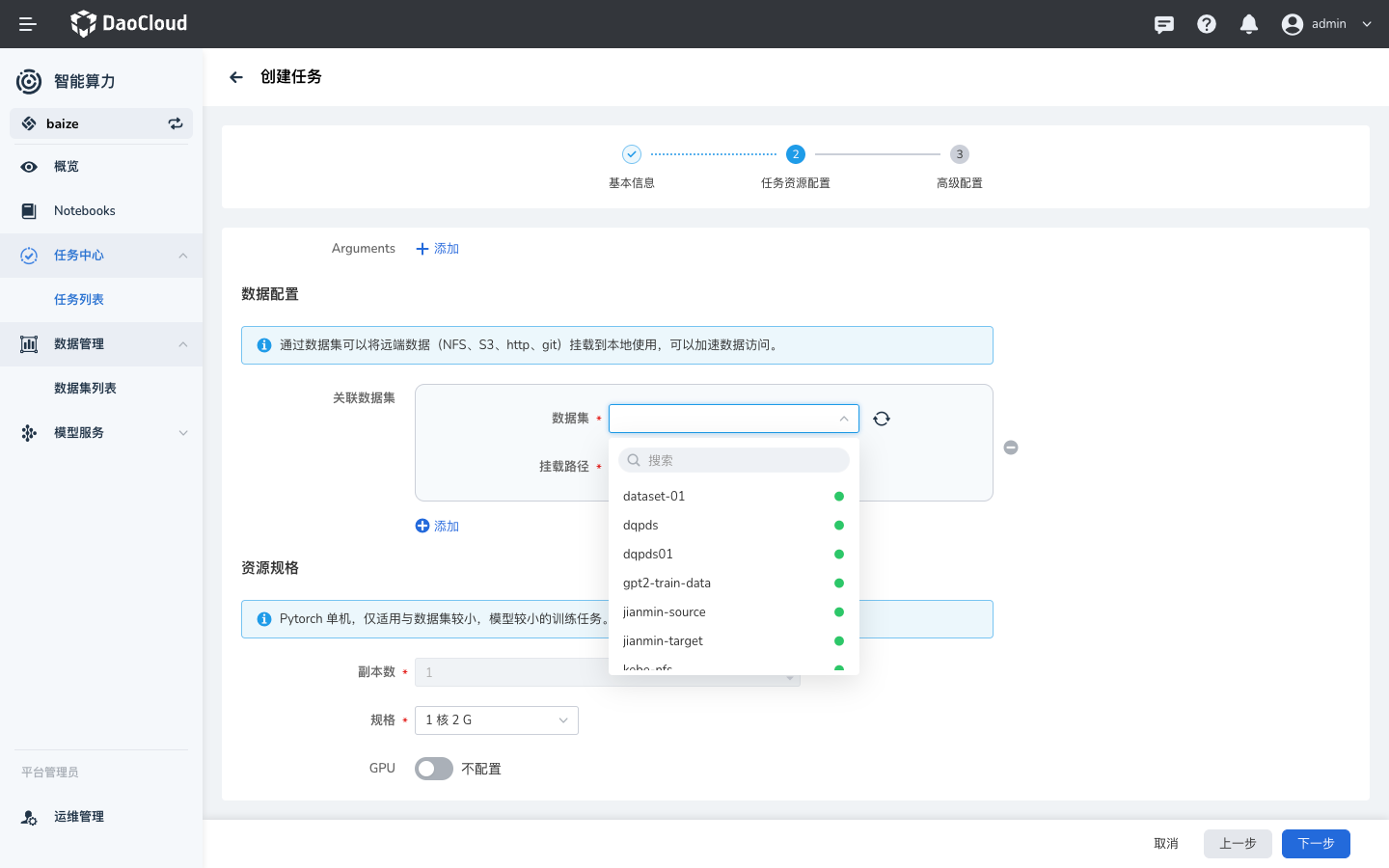
Task: Click the notification bell icon
Action: (1249, 24)
